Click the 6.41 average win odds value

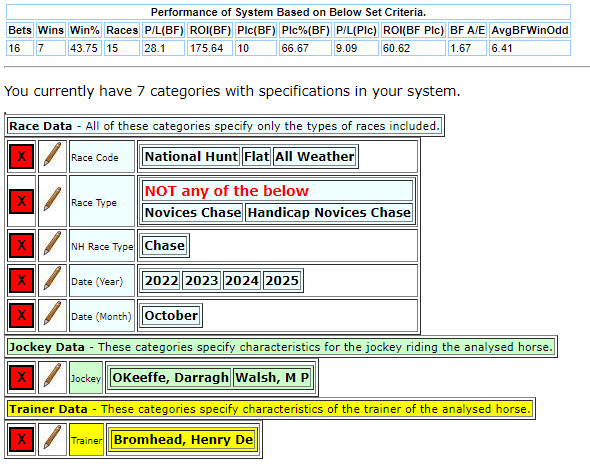[x=530, y=48]
